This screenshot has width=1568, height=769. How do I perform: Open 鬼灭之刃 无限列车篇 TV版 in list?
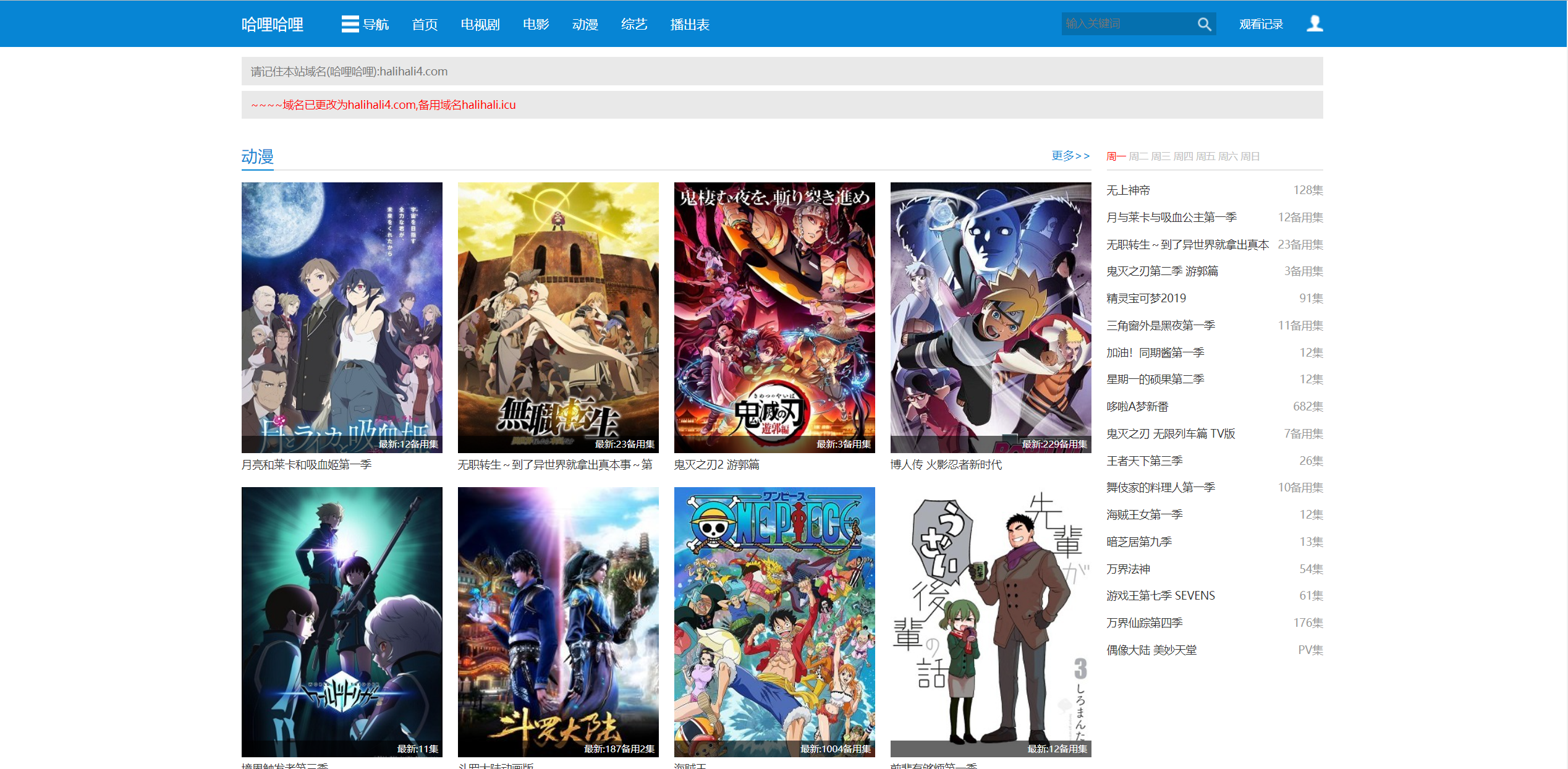[x=1171, y=434]
